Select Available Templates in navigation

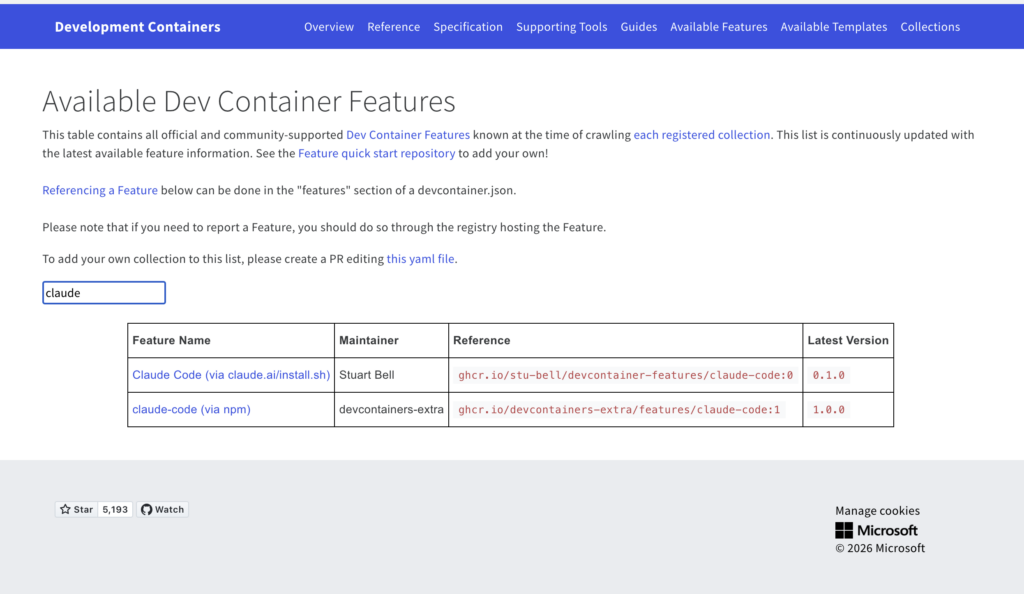(x=833, y=27)
